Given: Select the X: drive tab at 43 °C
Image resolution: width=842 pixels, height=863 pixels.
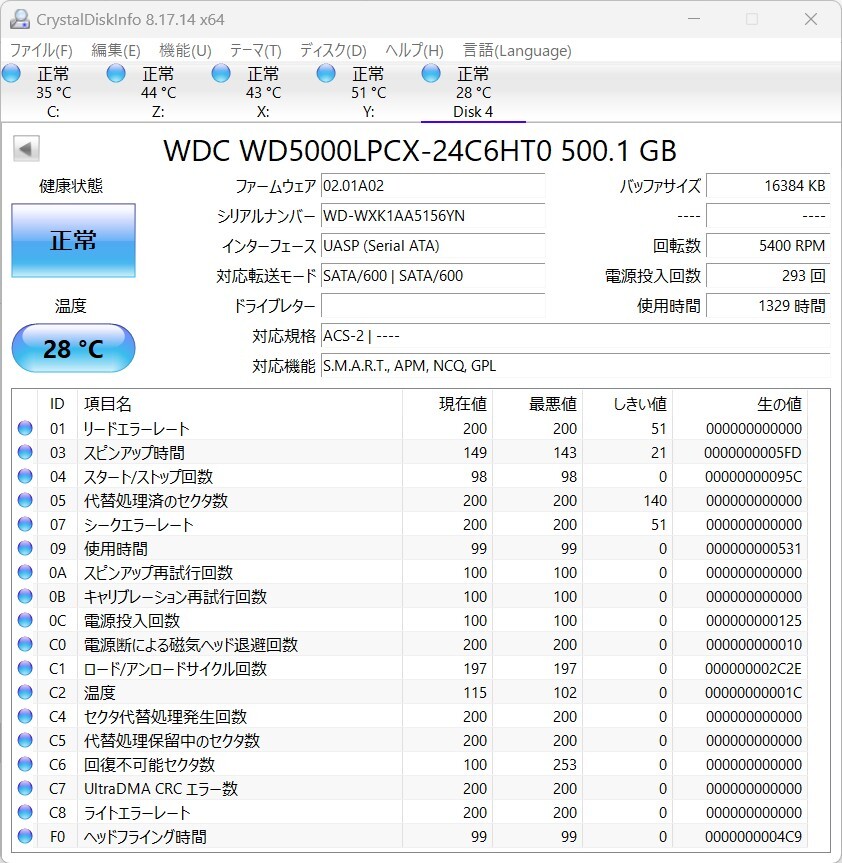Looking at the screenshot, I should (x=263, y=92).
